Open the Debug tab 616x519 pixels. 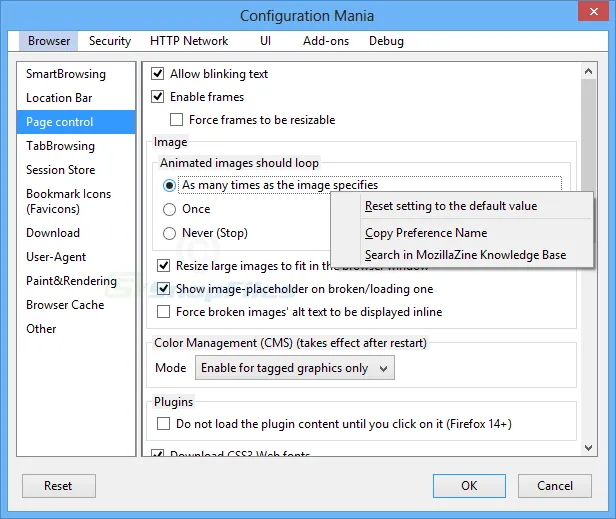click(x=386, y=41)
